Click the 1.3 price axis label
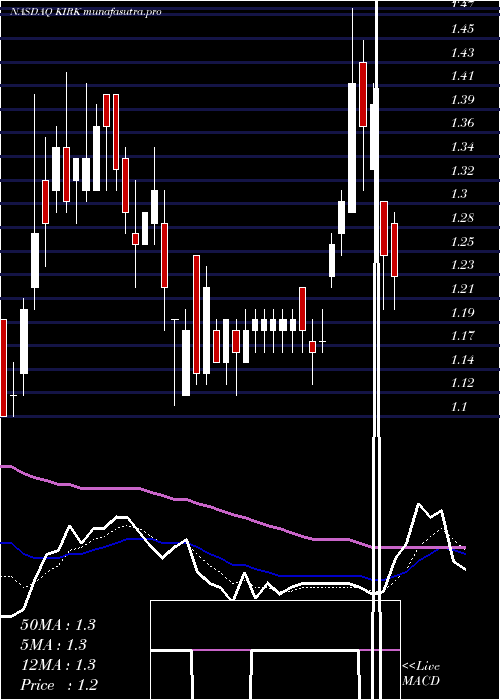This screenshot has width=500, height=700. (459, 194)
